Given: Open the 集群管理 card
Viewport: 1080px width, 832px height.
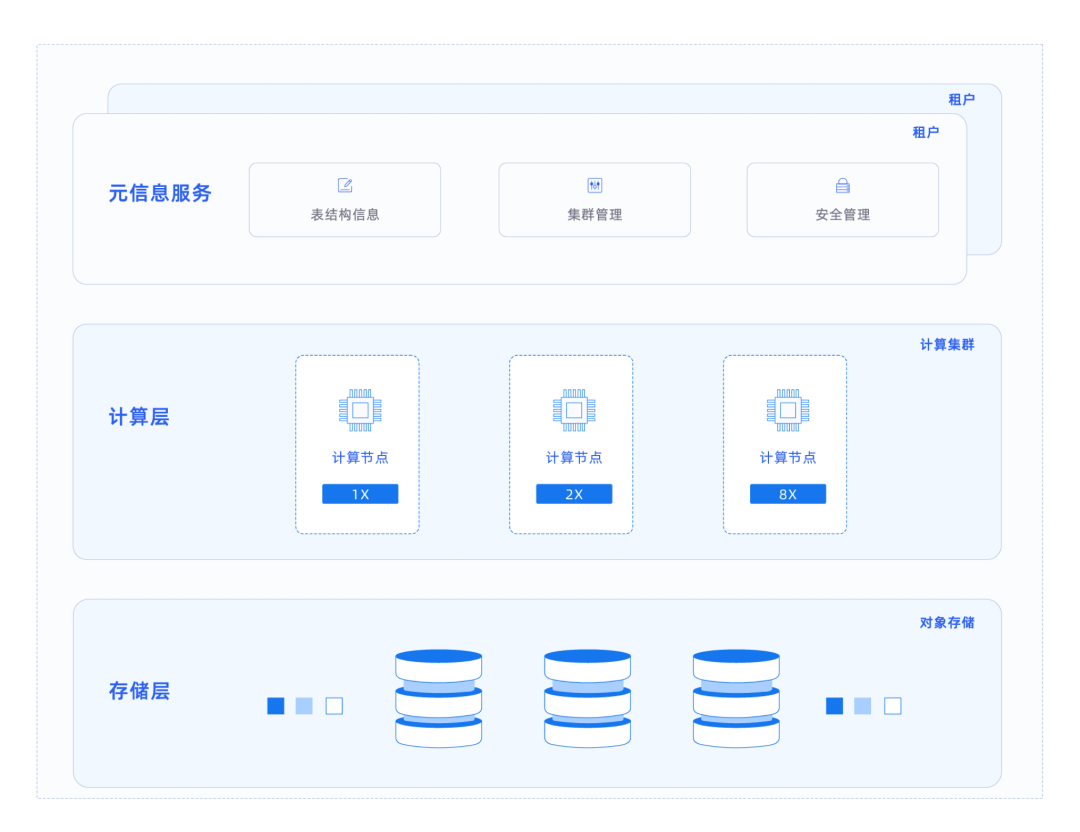Looking at the screenshot, I should pos(594,200).
